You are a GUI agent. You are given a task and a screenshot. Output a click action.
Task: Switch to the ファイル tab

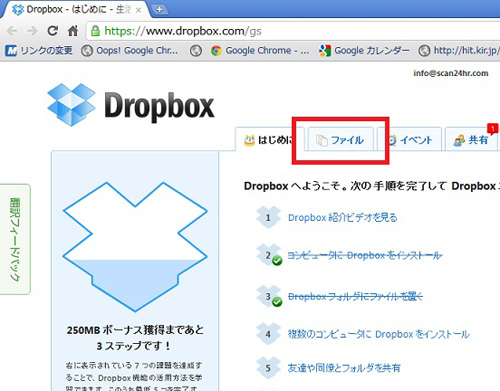click(x=340, y=140)
